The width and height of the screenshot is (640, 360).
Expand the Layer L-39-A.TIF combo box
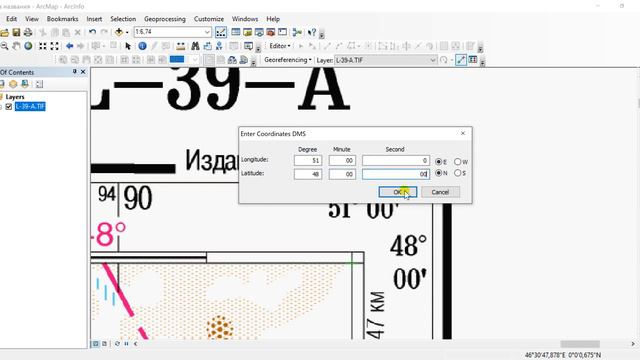433,60
